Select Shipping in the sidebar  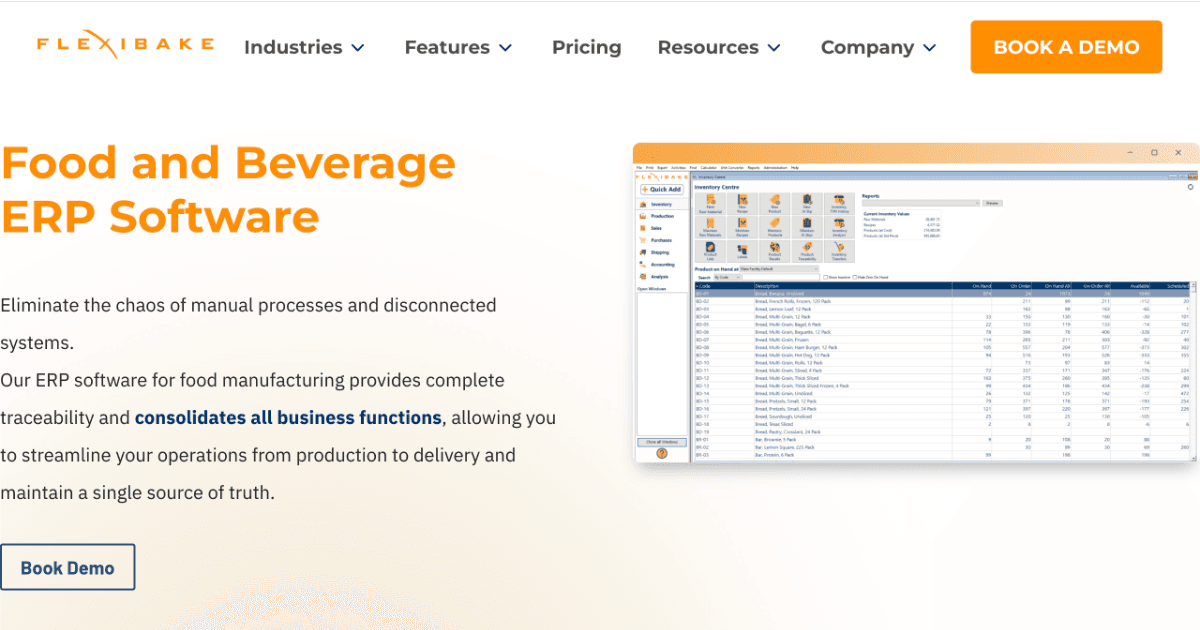[658, 253]
